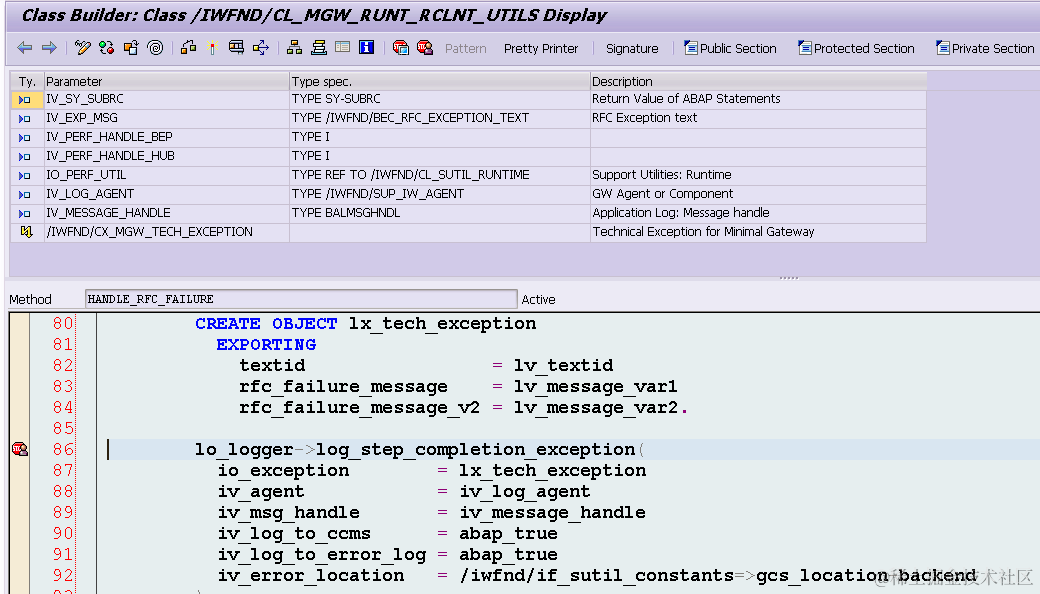
Task: Click importing icon for IV_LOG_AGENT
Action: (25, 195)
